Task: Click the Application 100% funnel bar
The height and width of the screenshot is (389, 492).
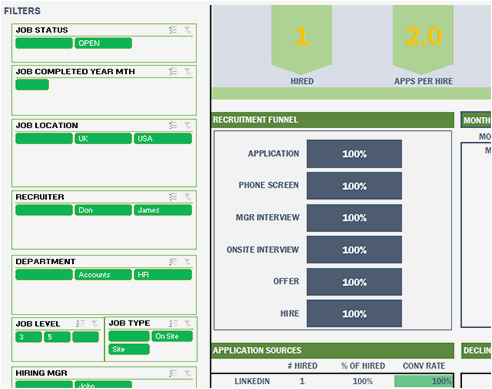Action: pos(354,154)
